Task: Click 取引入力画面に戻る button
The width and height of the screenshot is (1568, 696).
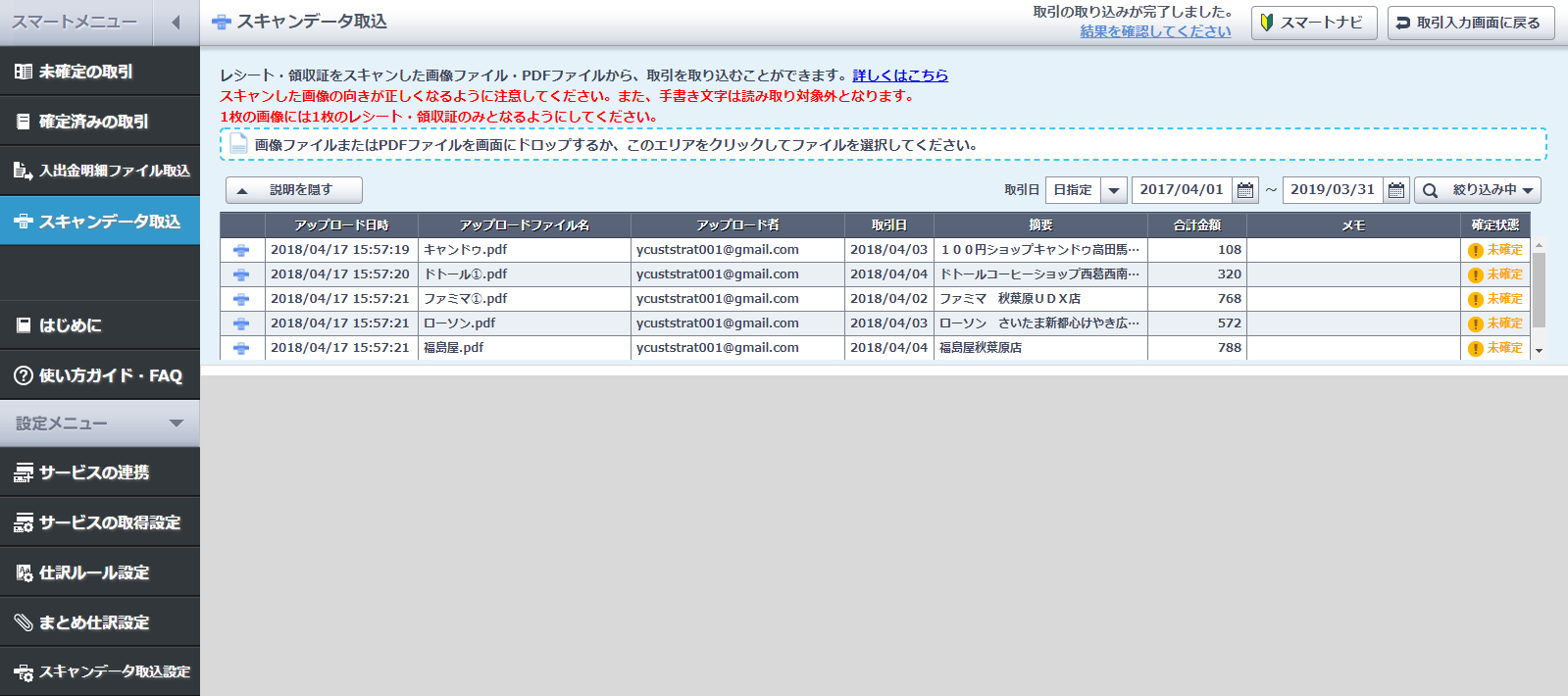Action: click(1471, 23)
